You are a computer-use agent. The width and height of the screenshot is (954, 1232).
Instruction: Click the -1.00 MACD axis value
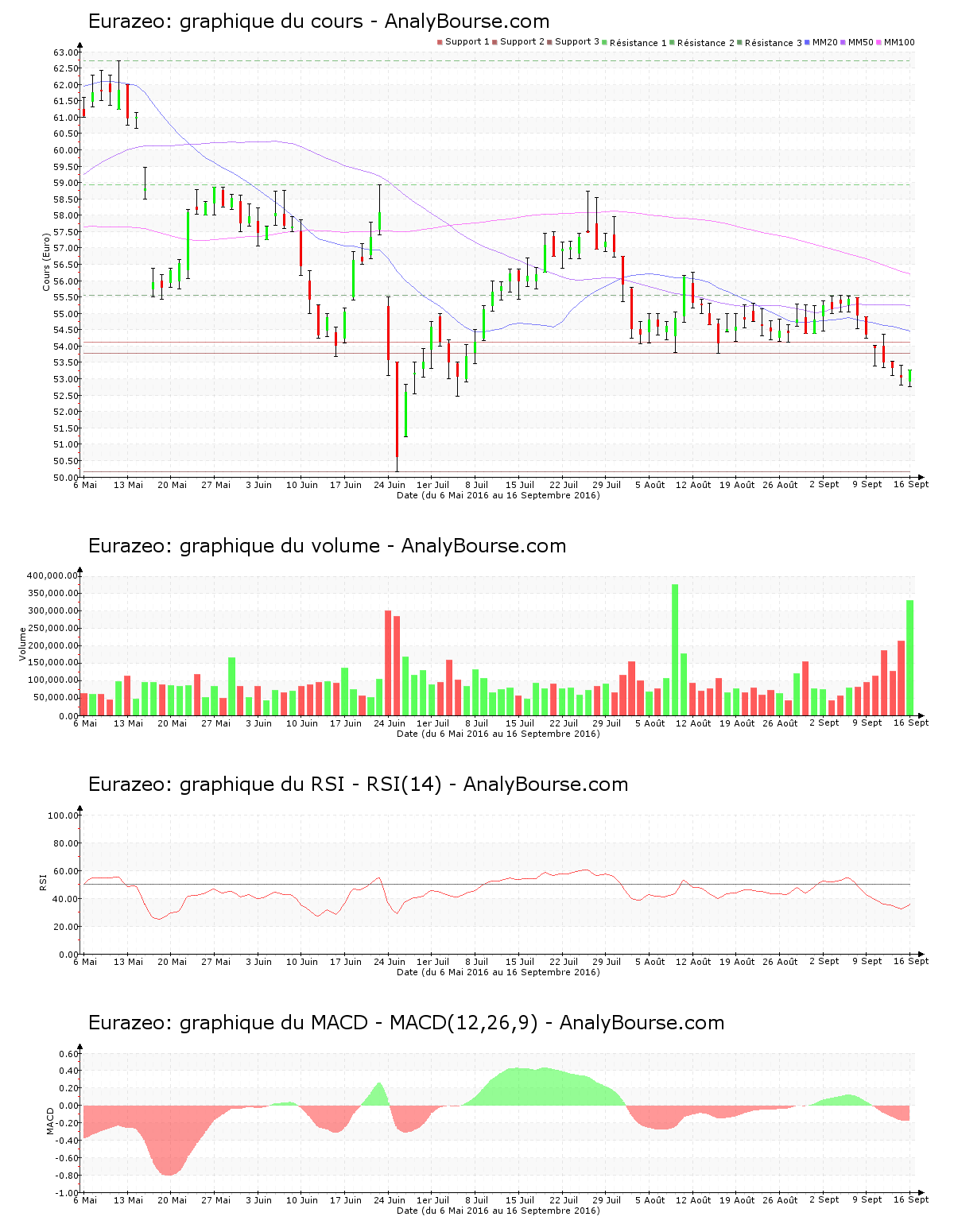pos(68,1192)
